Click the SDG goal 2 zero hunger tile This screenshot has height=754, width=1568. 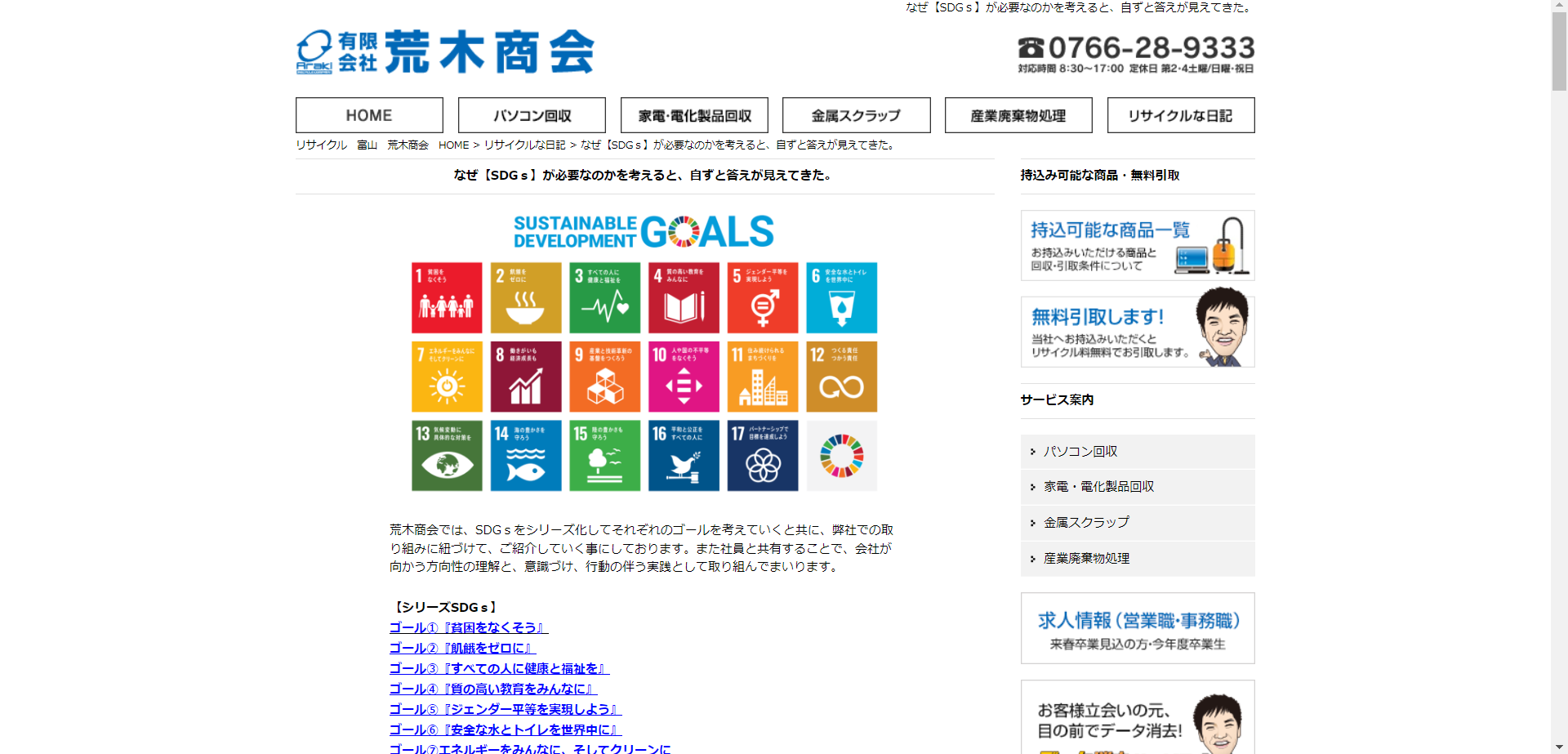(526, 297)
